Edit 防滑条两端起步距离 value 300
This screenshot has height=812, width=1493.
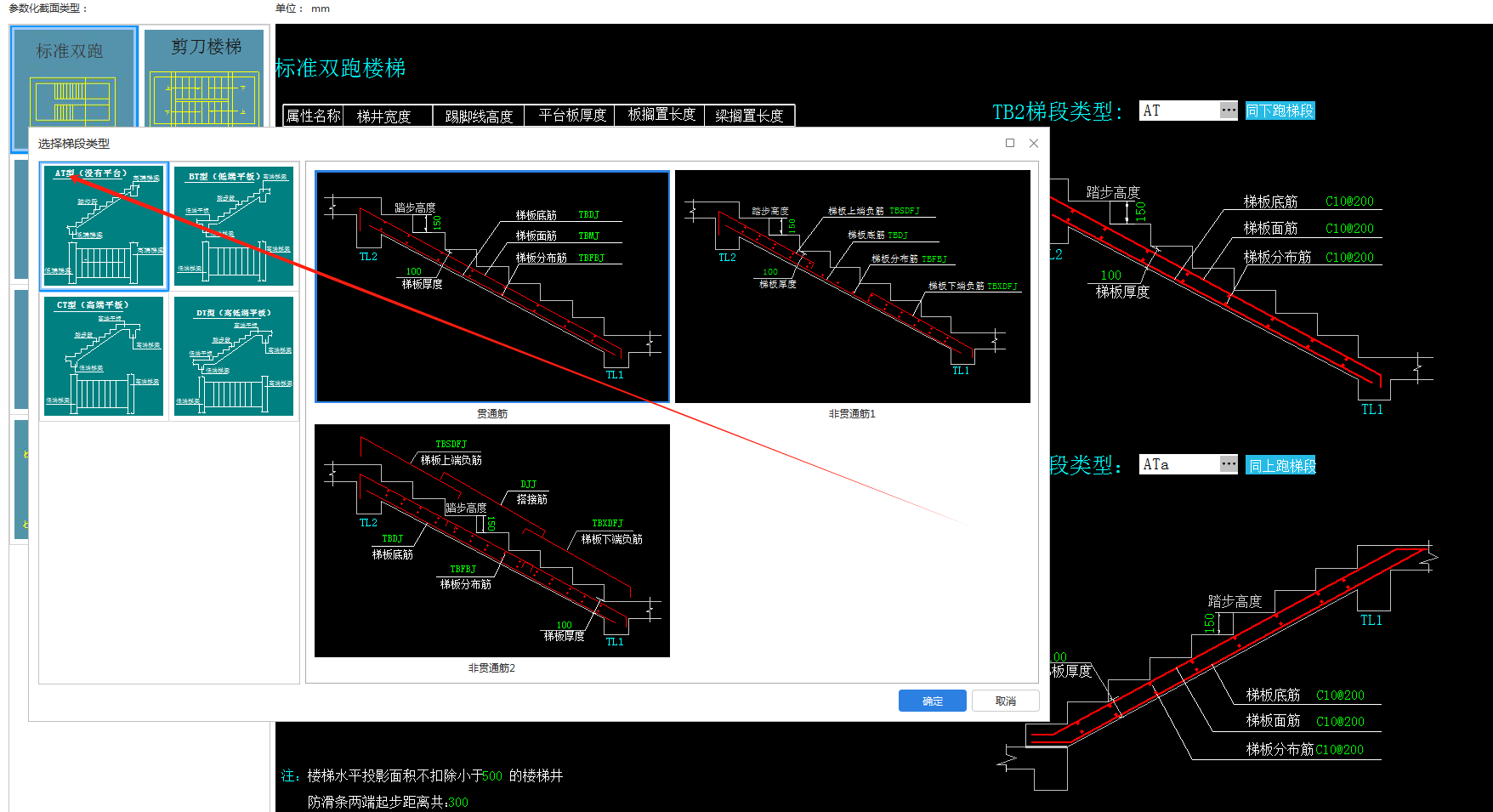[458, 802]
